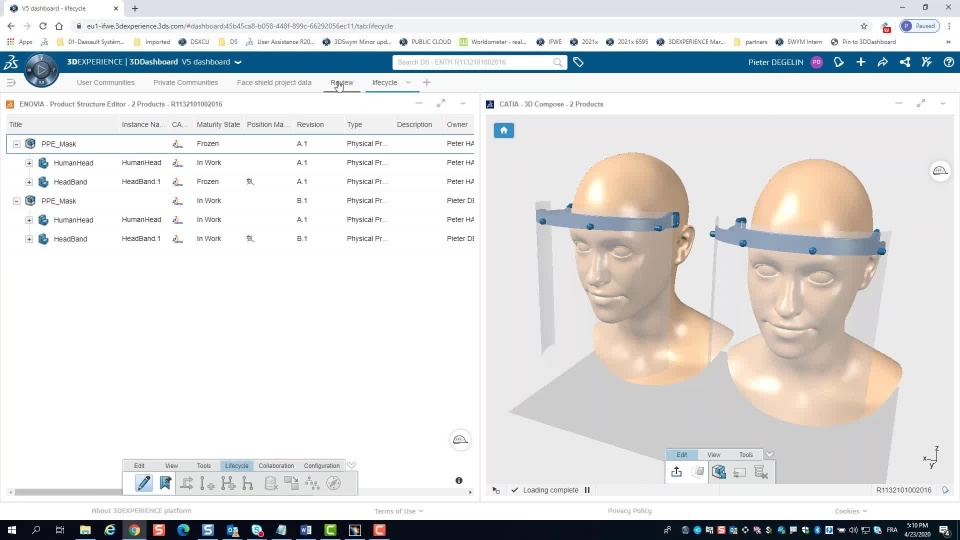Click the New Branch icon in Lifecycle toolbar

(228, 483)
